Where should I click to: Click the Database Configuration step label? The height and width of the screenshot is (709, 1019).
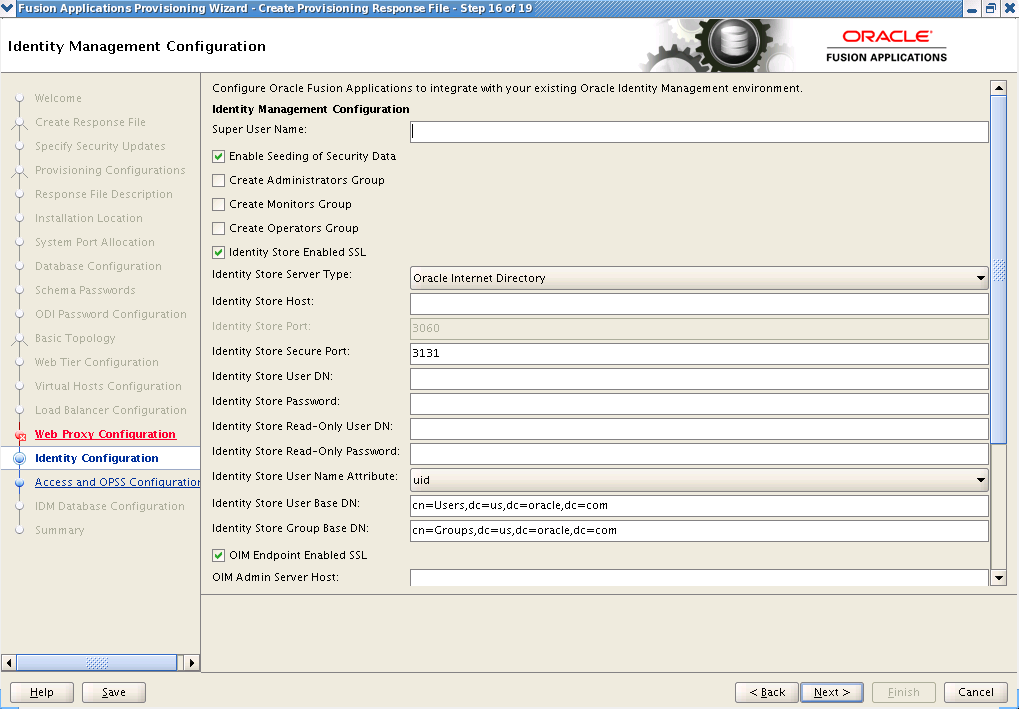point(98,266)
